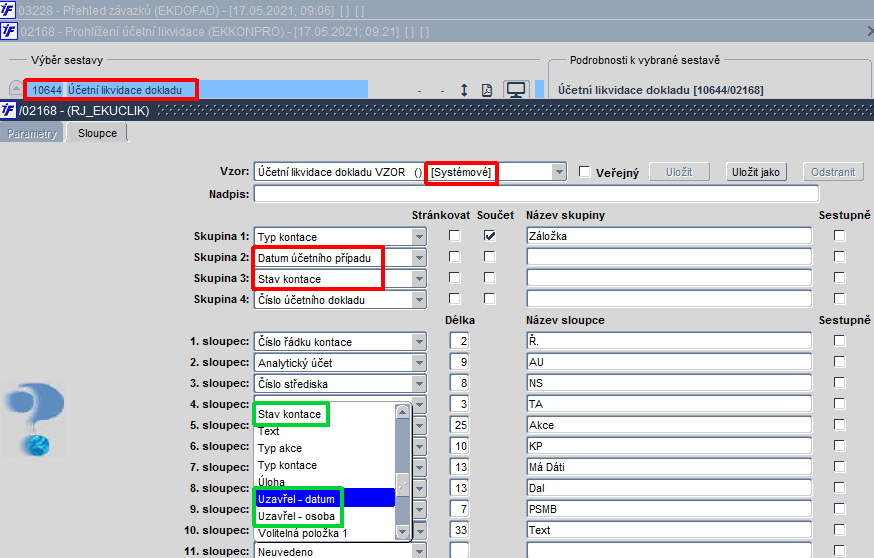Click the iF icon of RJ_EKUCLIK titlebar

(x=8, y=110)
